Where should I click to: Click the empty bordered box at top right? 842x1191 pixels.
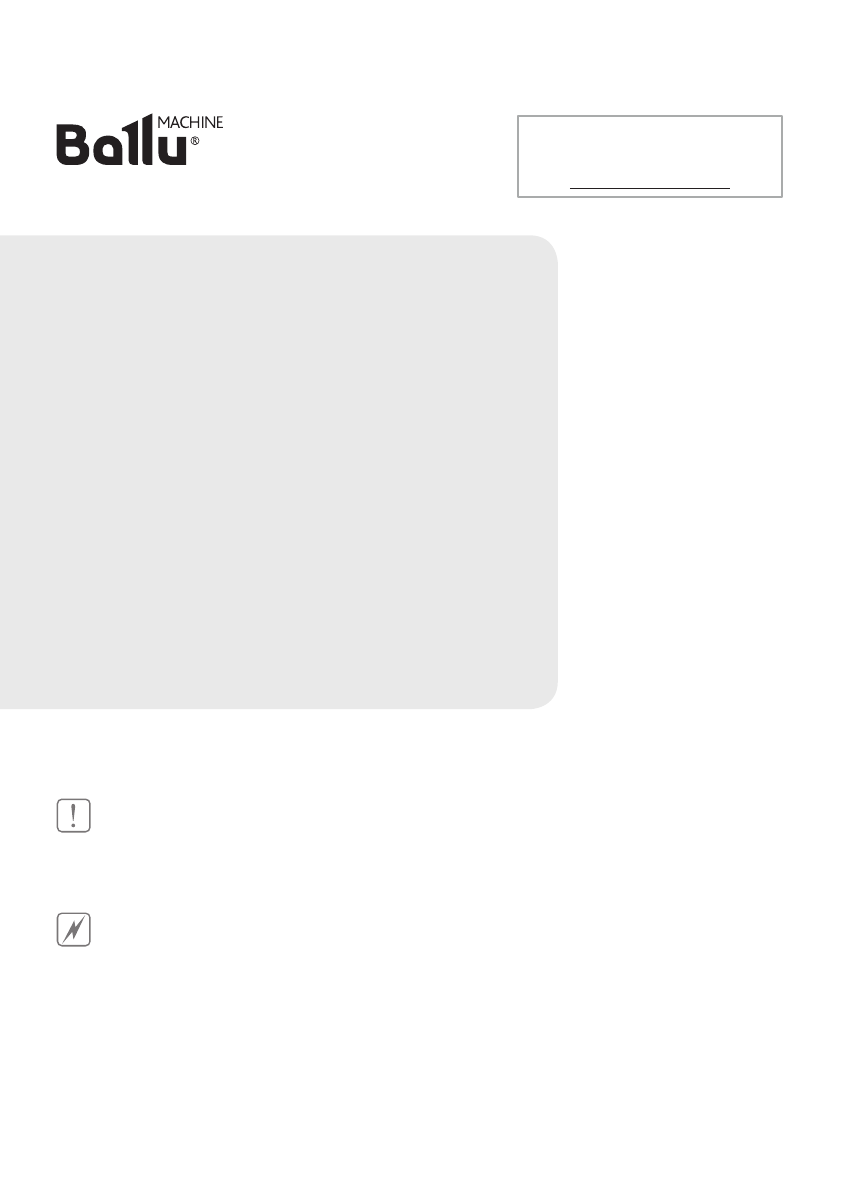point(650,156)
